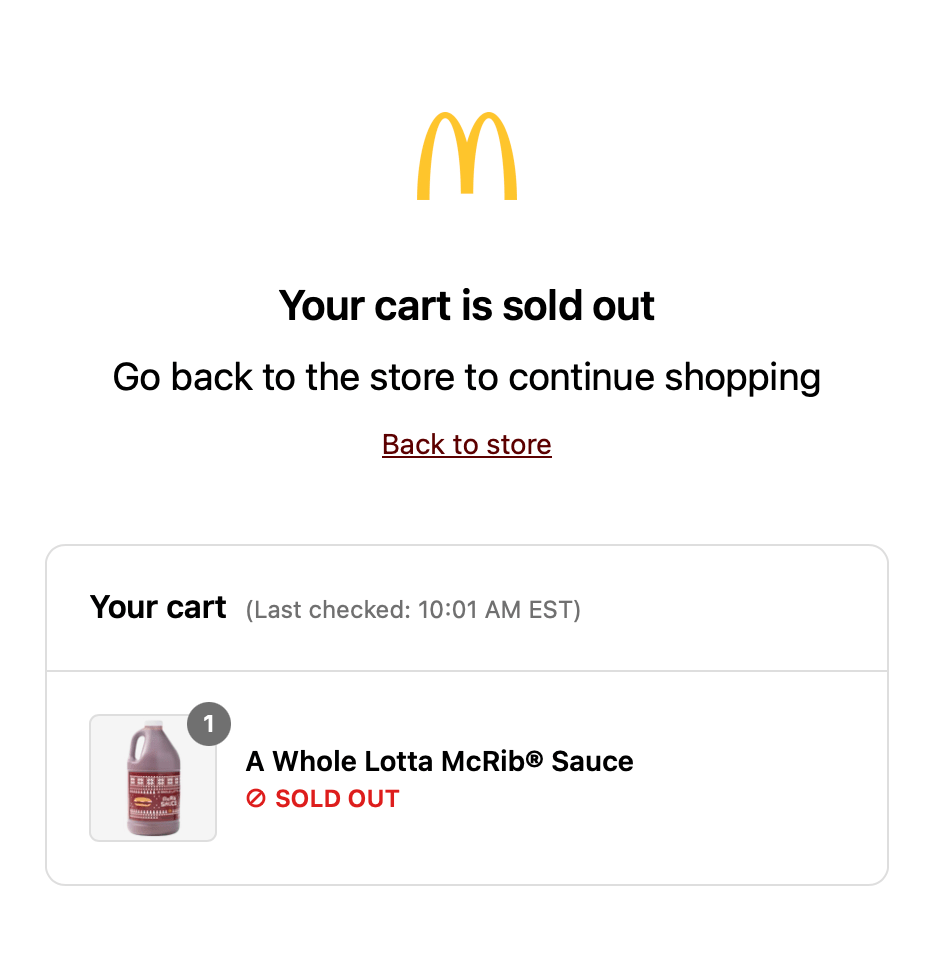Screen dimensions: 938x964
Task: Open the A Whole Lotta McRib Sauce item name
Action: tap(440, 761)
